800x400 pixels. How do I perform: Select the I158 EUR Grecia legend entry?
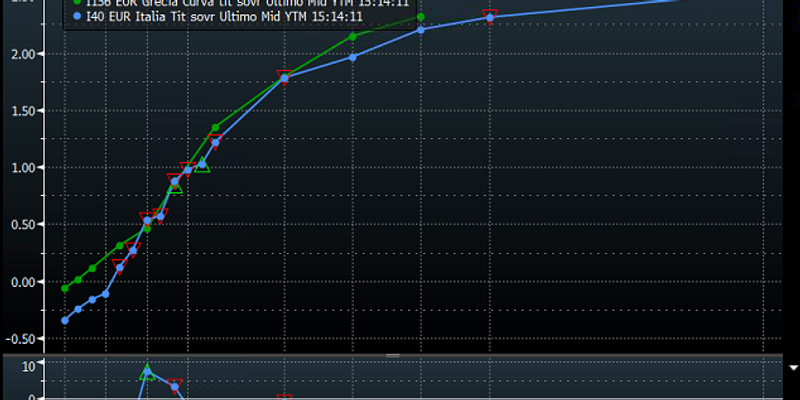(241, 3)
